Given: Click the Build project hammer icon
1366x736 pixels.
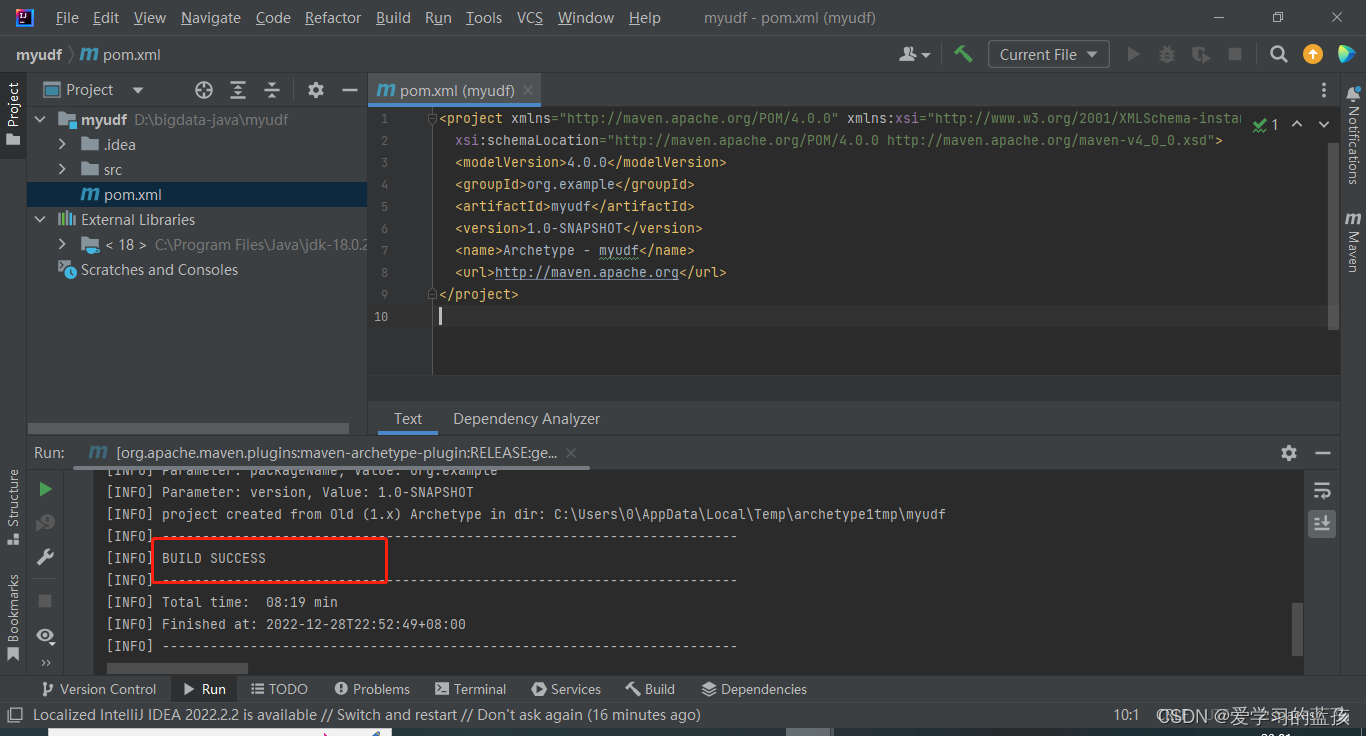Looking at the screenshot, I should click(963, 54).
